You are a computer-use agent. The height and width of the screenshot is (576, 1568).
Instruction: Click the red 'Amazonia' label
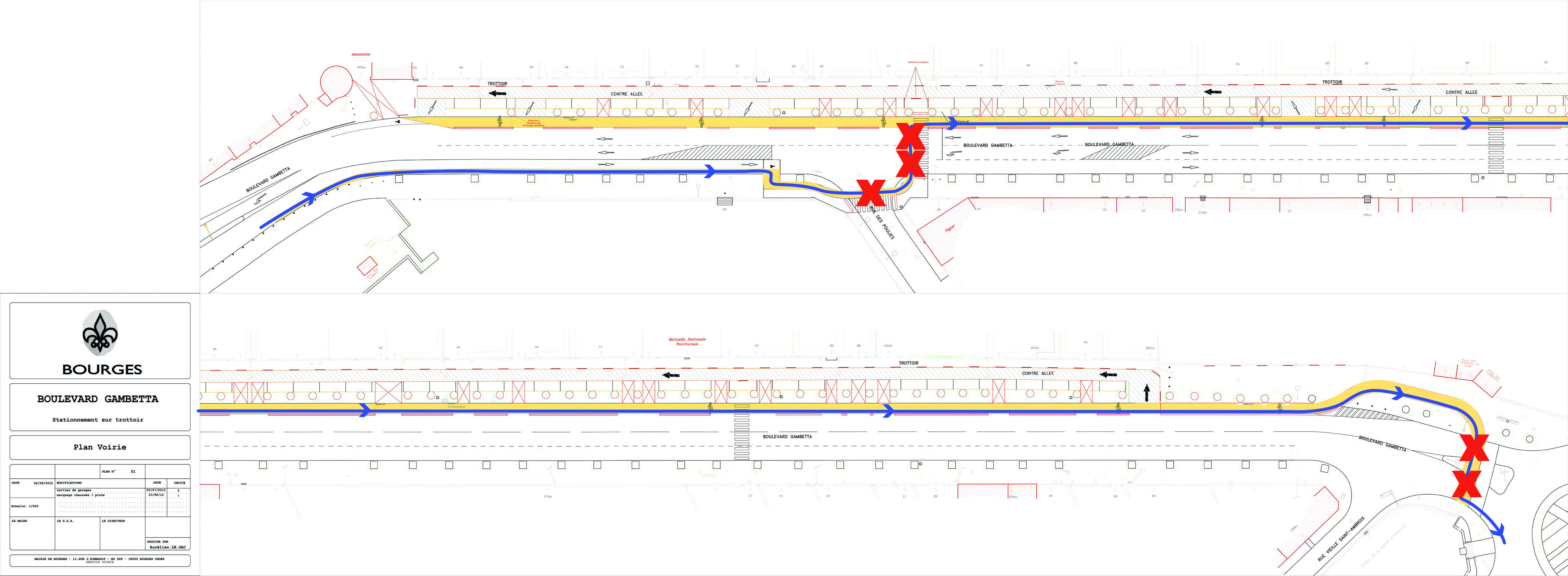360,54
